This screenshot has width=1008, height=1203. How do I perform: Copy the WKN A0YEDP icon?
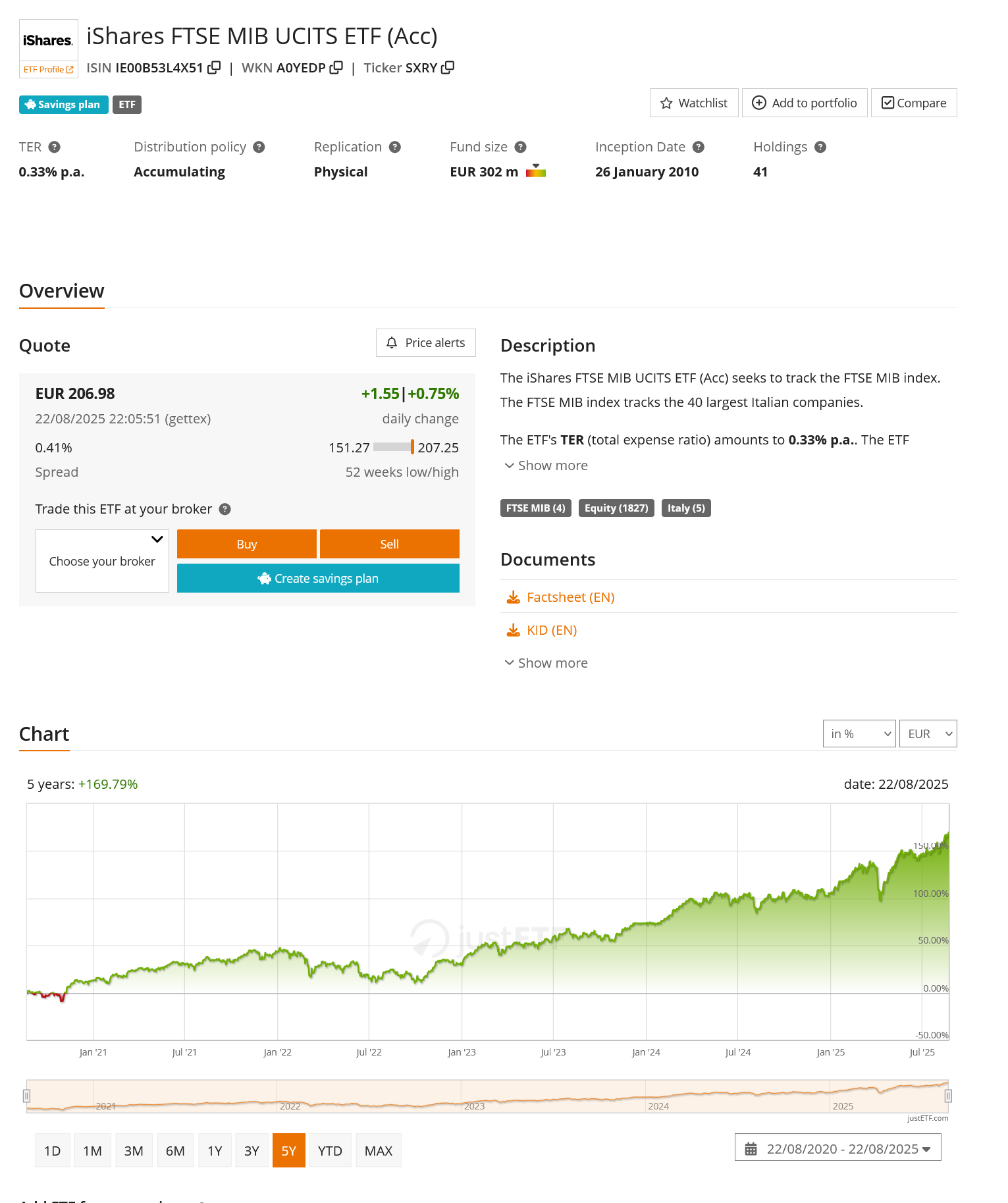click(336, 68)
